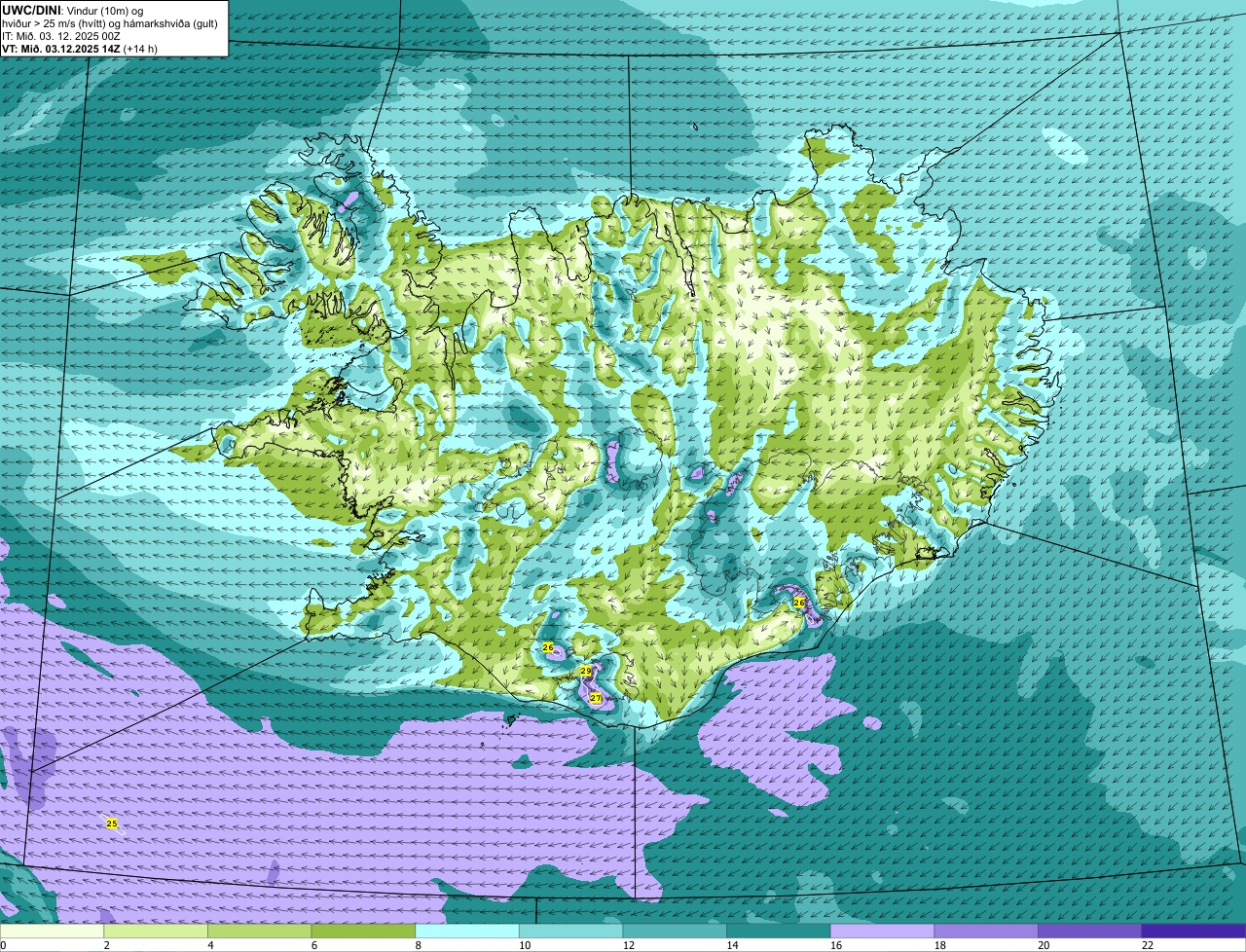Click the '22' tick label on the color scale

coord(1148,945)
